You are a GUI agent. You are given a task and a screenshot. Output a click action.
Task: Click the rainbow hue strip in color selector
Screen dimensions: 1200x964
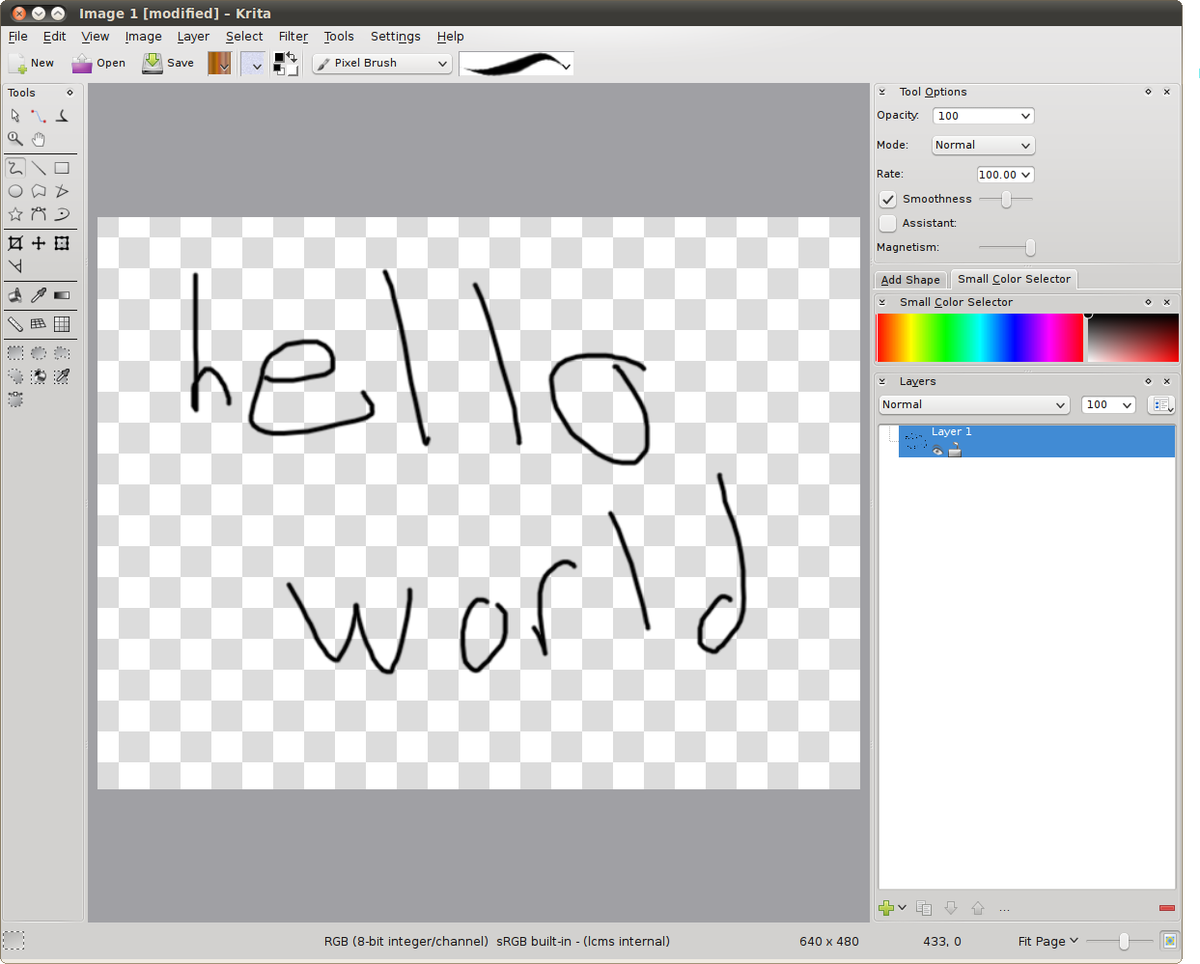[x=979, y=338]
